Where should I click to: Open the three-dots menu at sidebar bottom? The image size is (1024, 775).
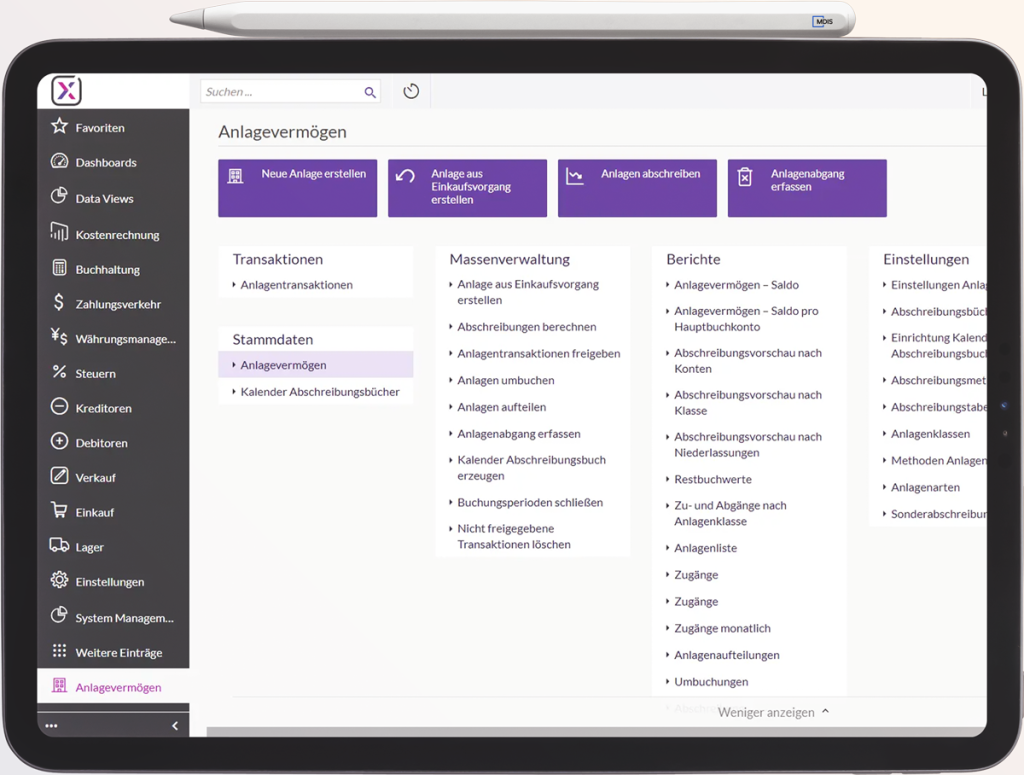(51, 726)
